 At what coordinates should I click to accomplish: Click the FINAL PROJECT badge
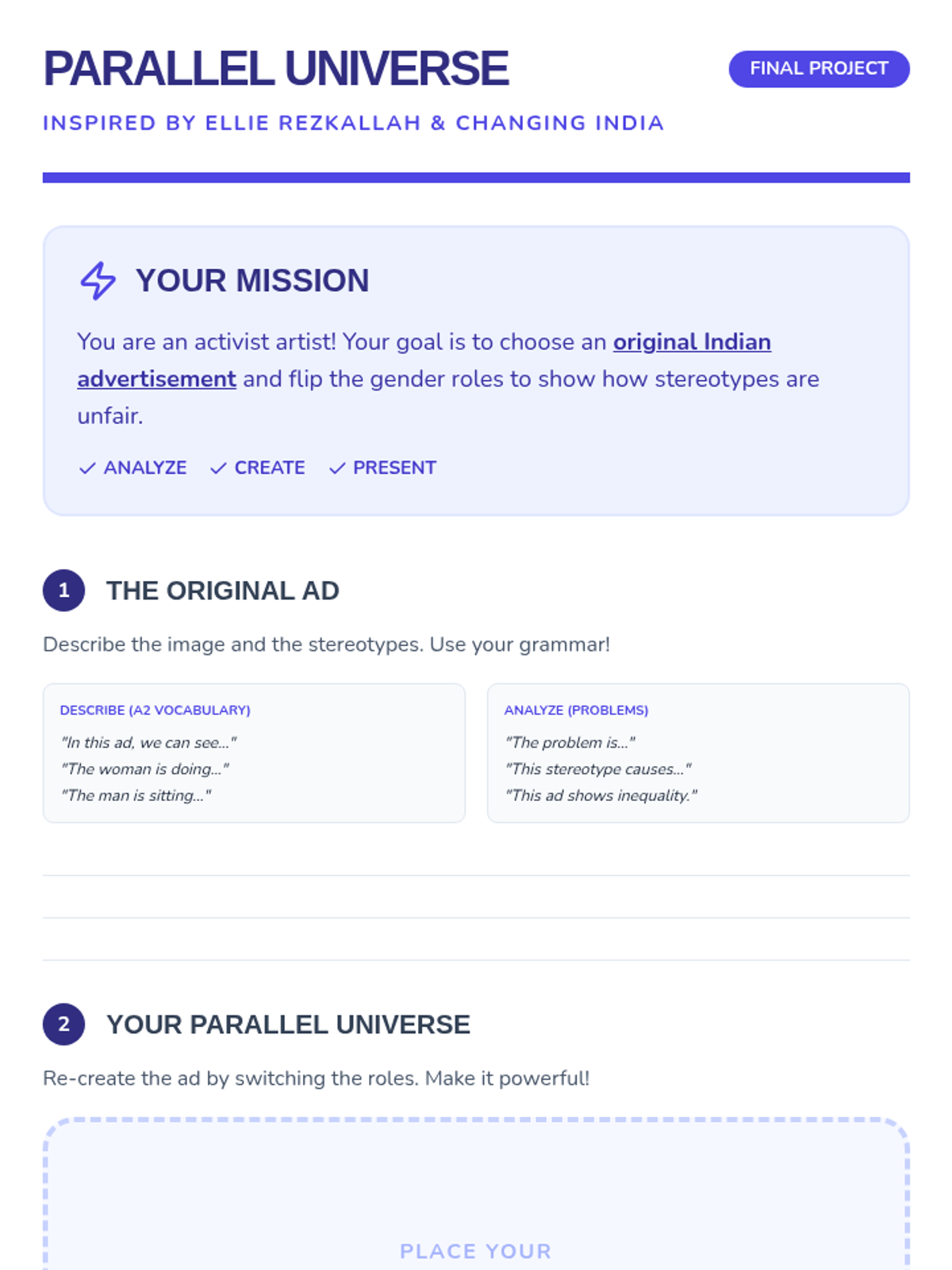819,69
